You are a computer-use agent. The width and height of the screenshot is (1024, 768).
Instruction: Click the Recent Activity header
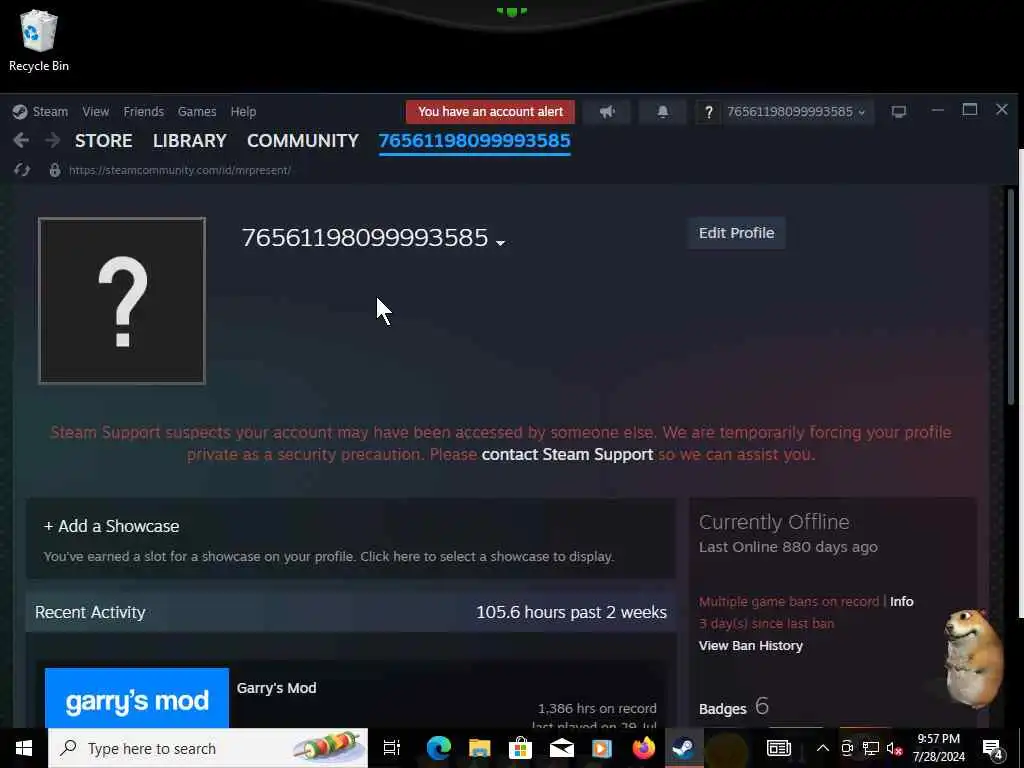pos(90,612)
